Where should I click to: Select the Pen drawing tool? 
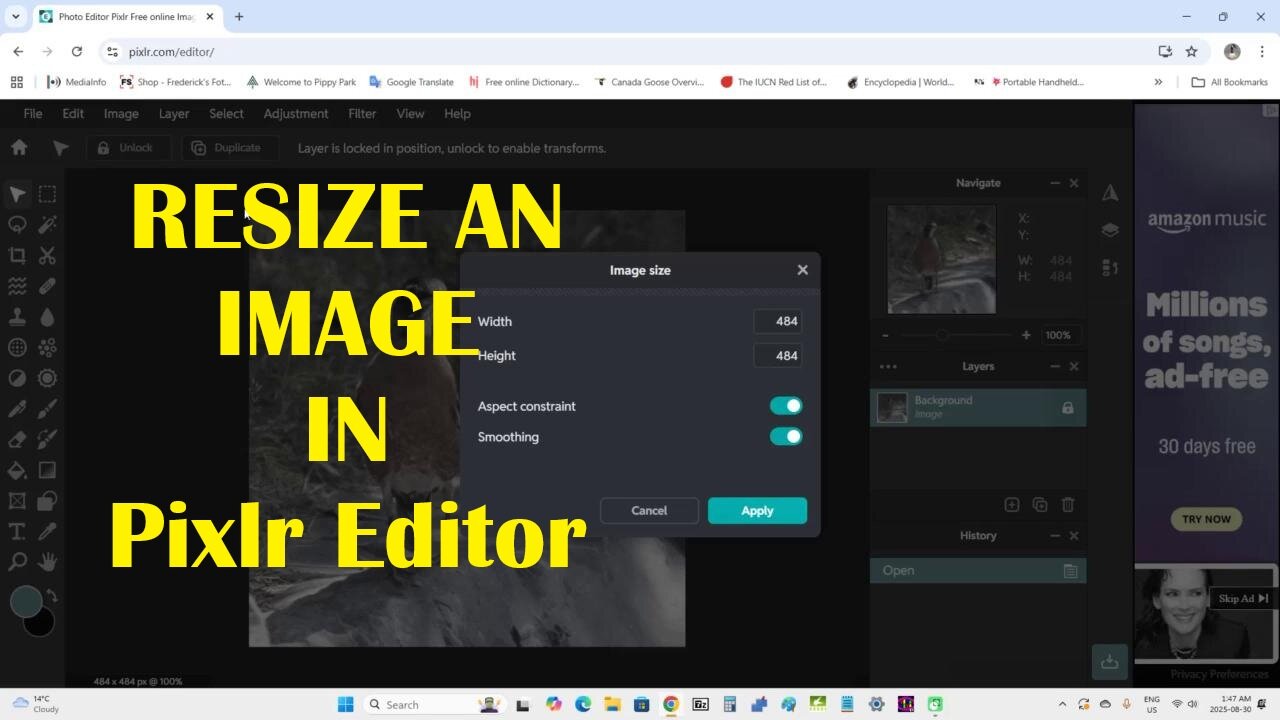17,409
